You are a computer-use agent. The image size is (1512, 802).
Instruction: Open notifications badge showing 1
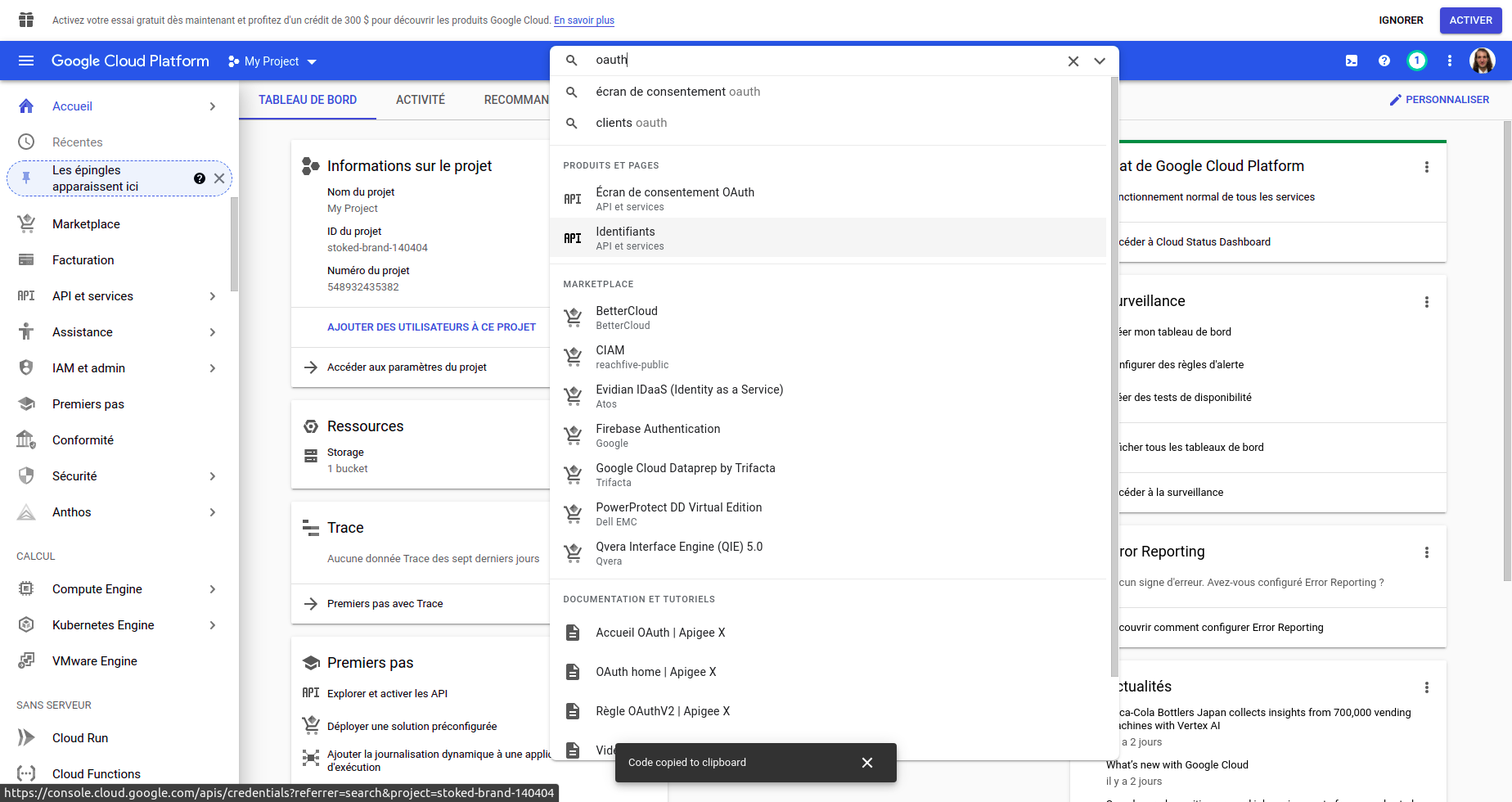[1417, 61]
